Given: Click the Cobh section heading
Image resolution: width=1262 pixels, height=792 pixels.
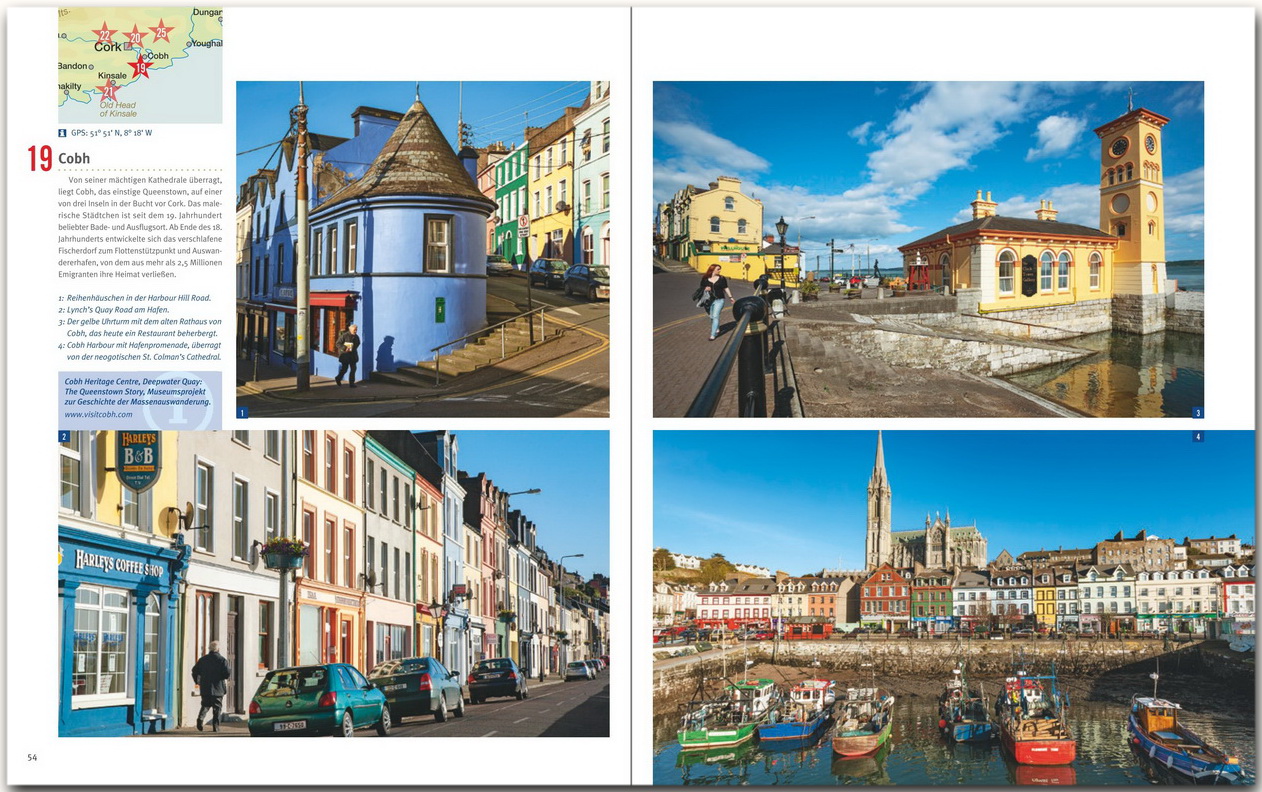Looking at the screenshot, I should pyautogui.click(x=74, y=158).
